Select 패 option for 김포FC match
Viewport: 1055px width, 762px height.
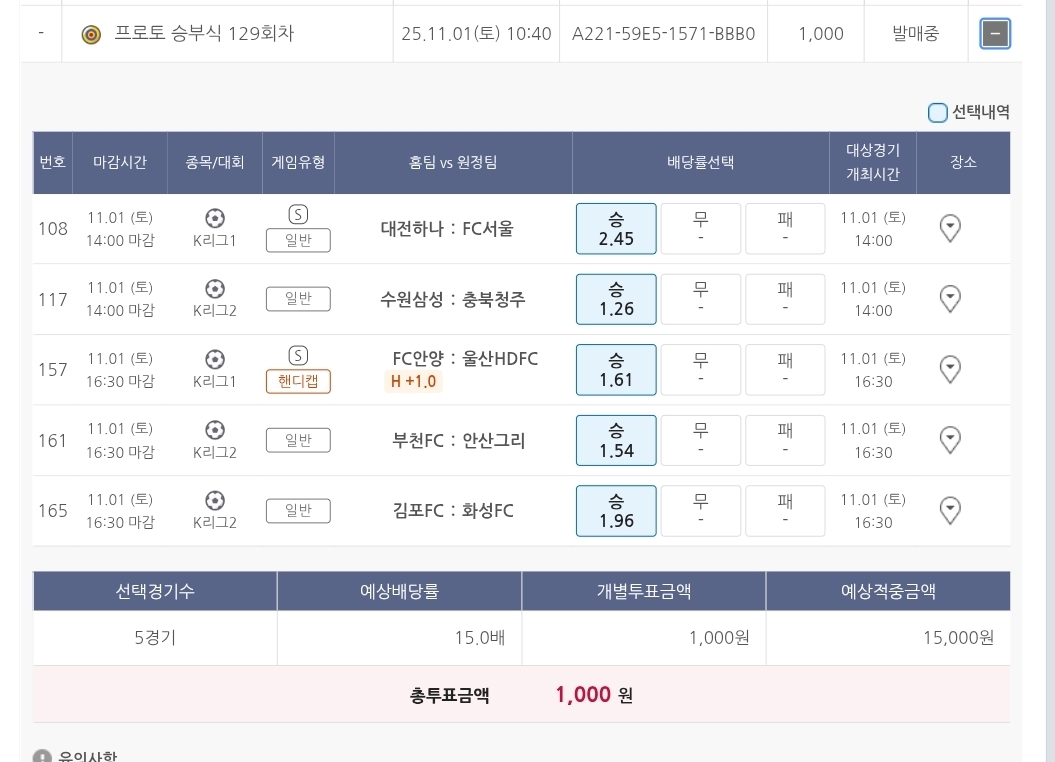(x=785, y=511)
